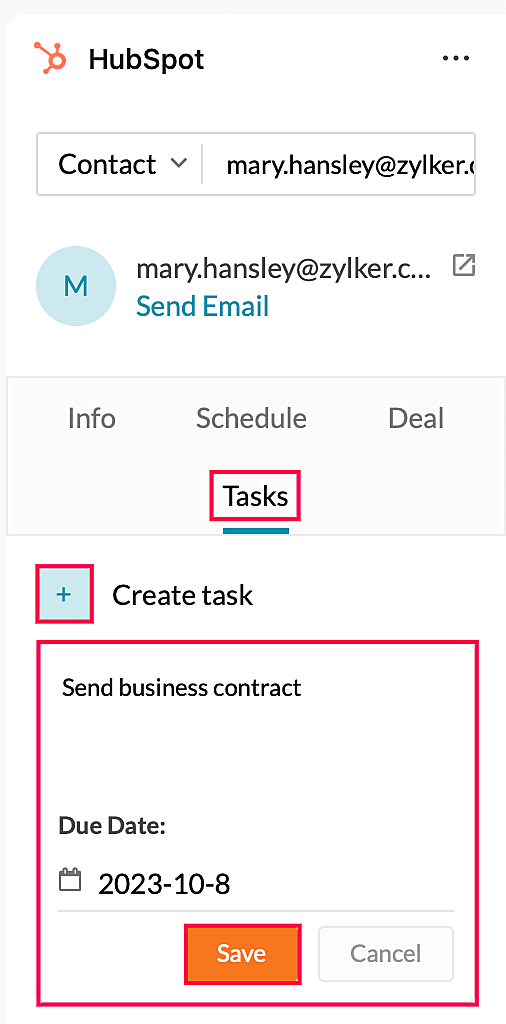Switch to the Info tab
This screenshot has height=1024, width=506.
coord(91,418)
